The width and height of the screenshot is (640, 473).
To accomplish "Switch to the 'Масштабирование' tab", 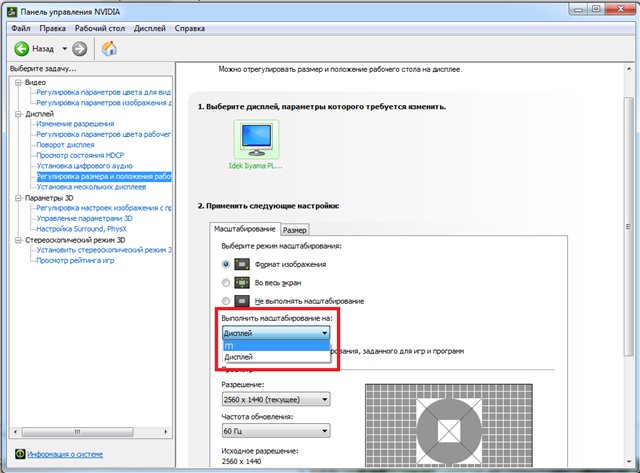I will pyautogui.click(x=244, y=229).
